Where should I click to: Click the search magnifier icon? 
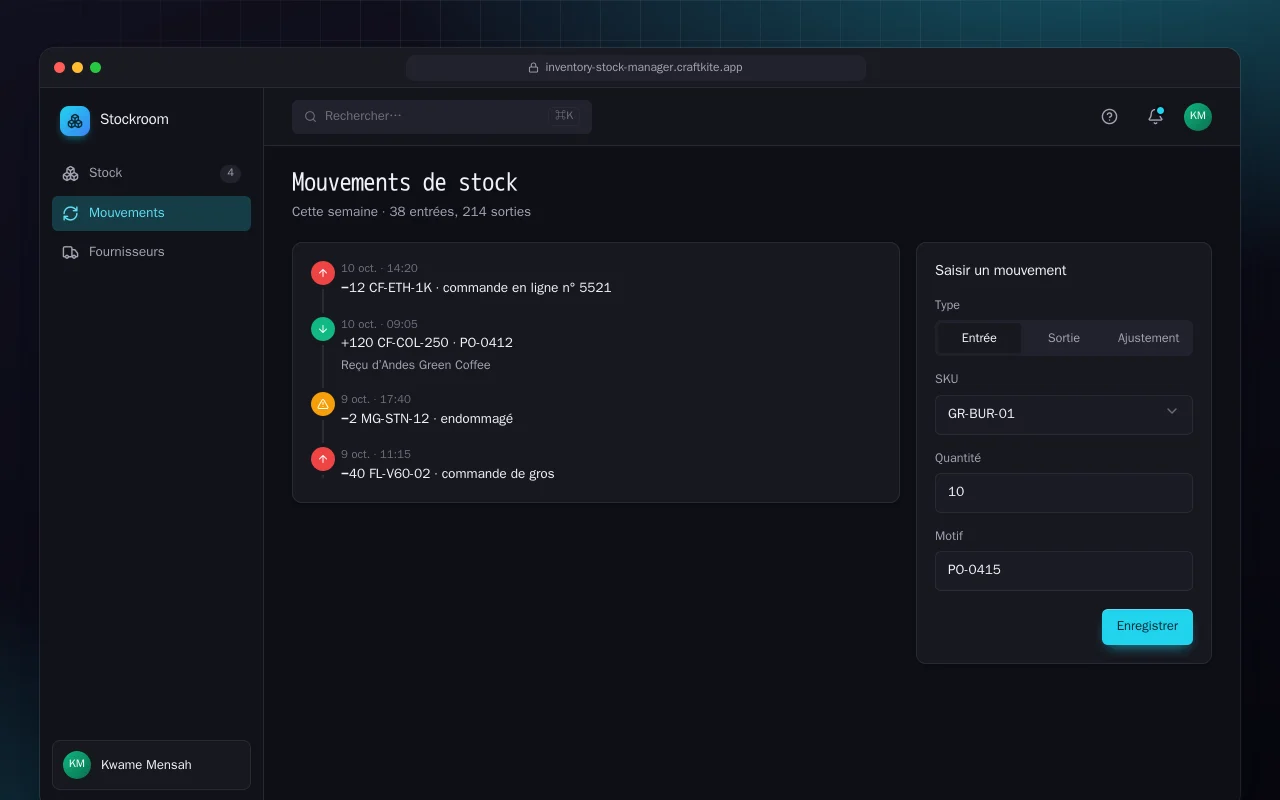point(311,116)
